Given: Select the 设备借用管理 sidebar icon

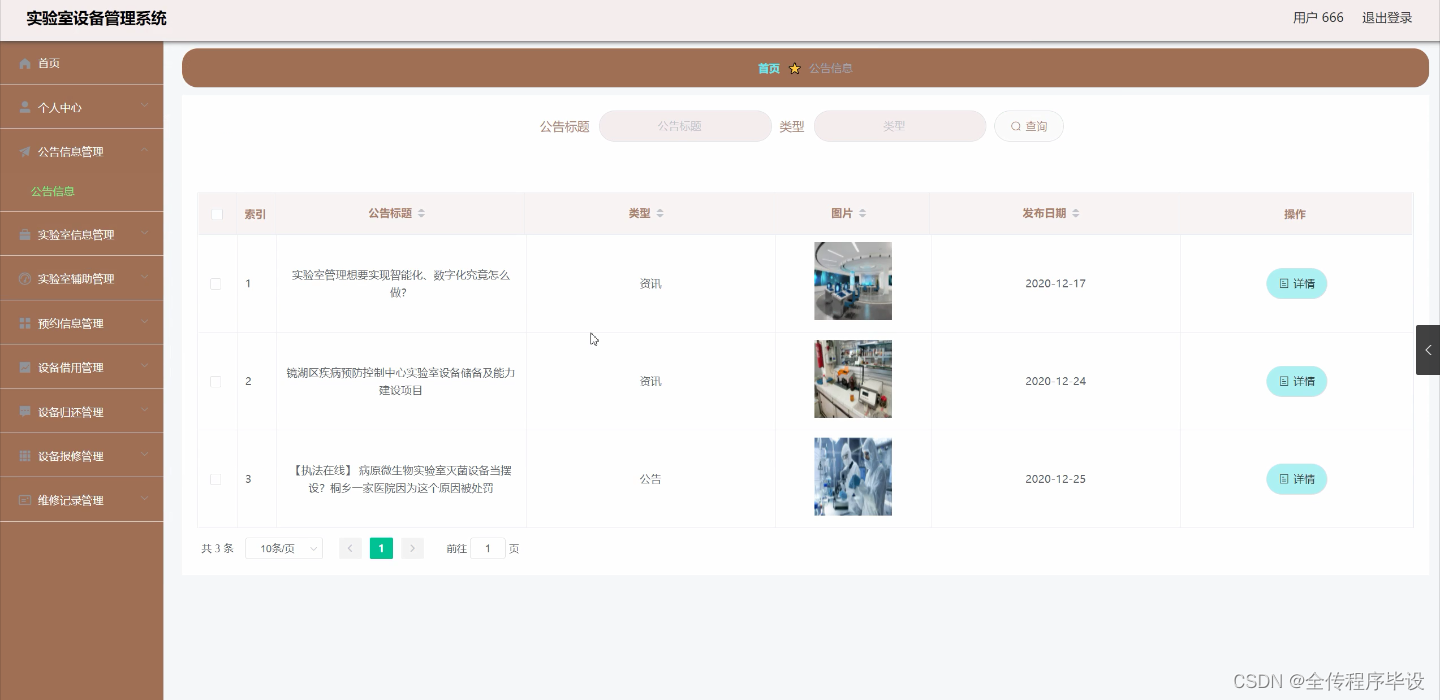Looking at the screenshot, I should 24,367.
